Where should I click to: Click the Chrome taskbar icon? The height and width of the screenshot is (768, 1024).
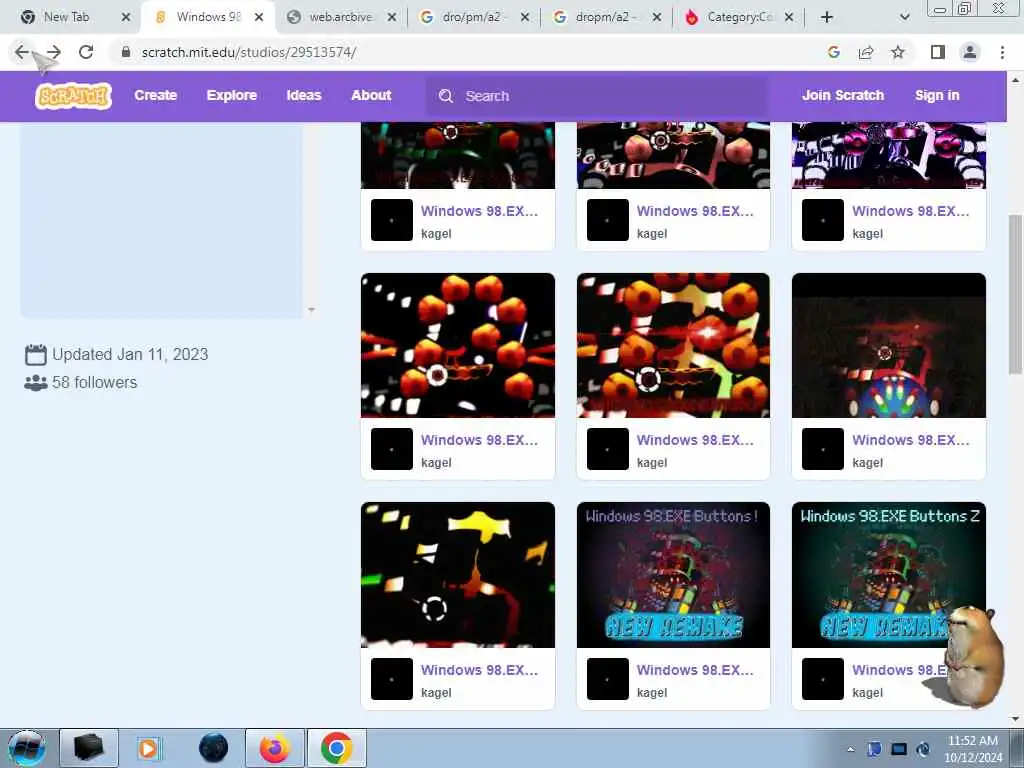coord(336,748)
